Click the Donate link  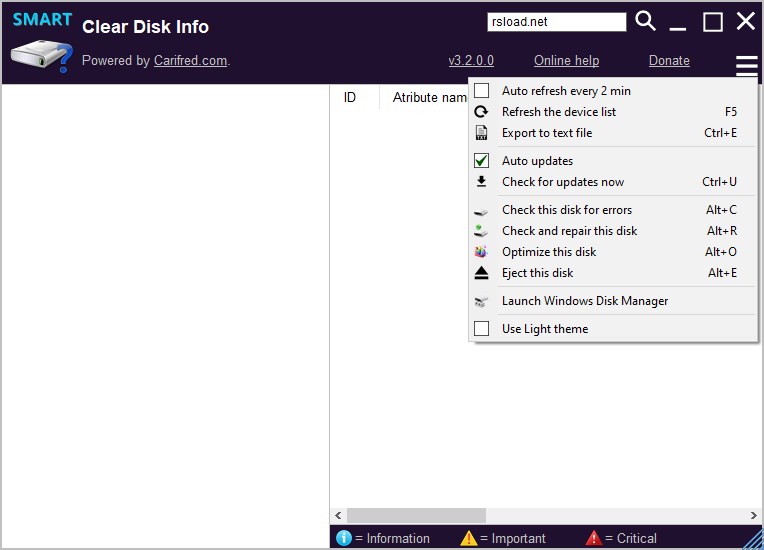point(669,60)
